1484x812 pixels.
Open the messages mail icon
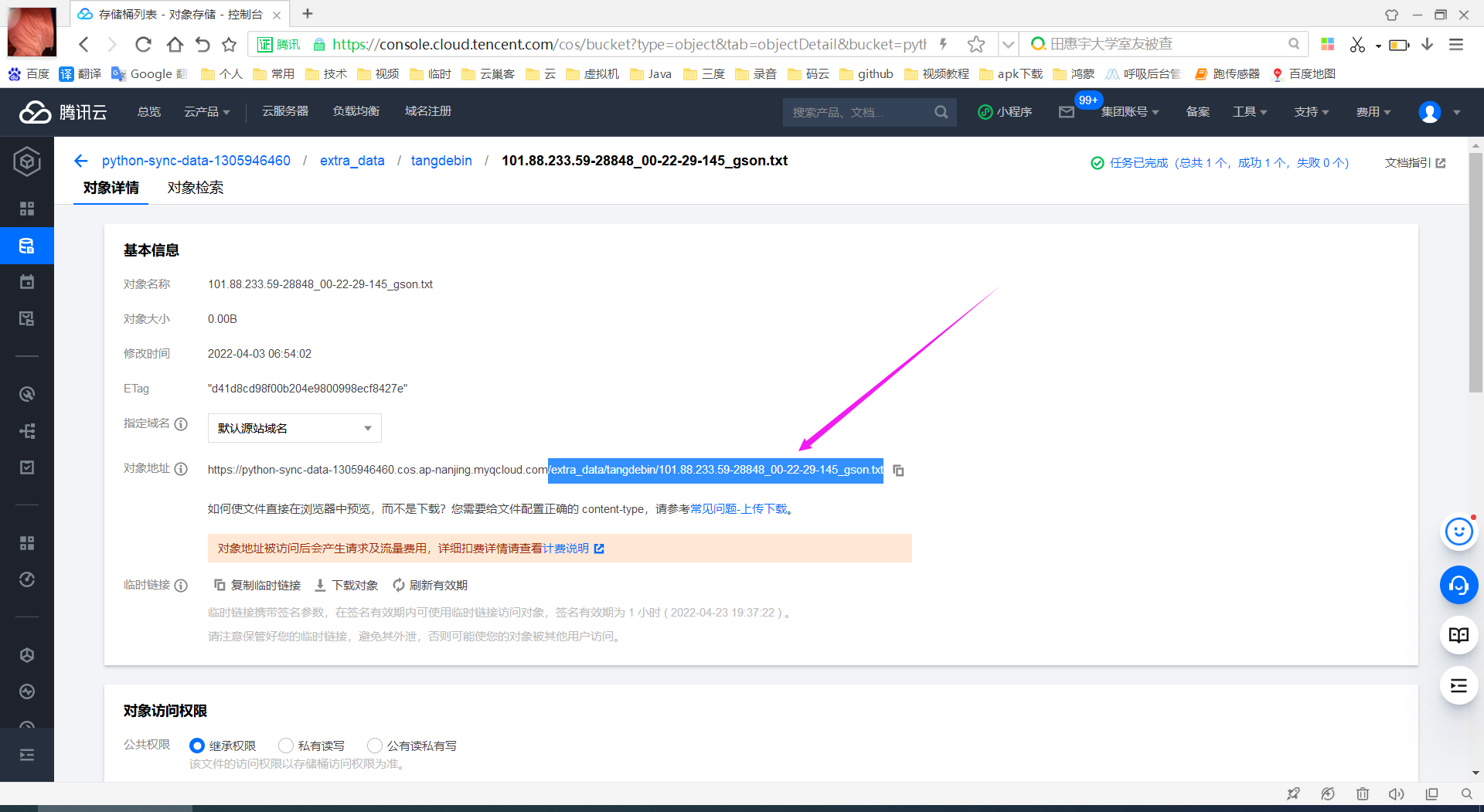(x=1067, y=112)
